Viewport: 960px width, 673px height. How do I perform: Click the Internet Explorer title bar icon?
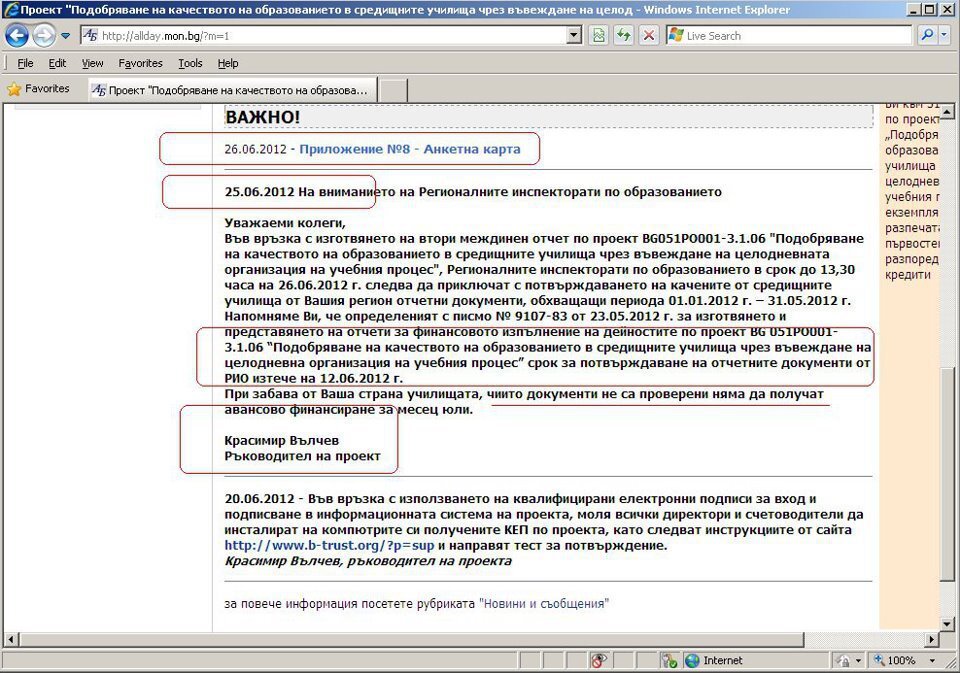tap(11, 9)
